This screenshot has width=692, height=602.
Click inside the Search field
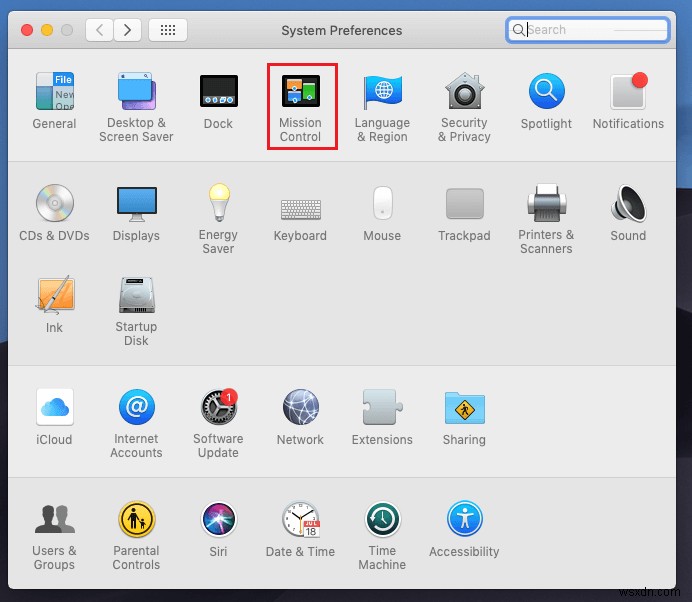(588, 30)
